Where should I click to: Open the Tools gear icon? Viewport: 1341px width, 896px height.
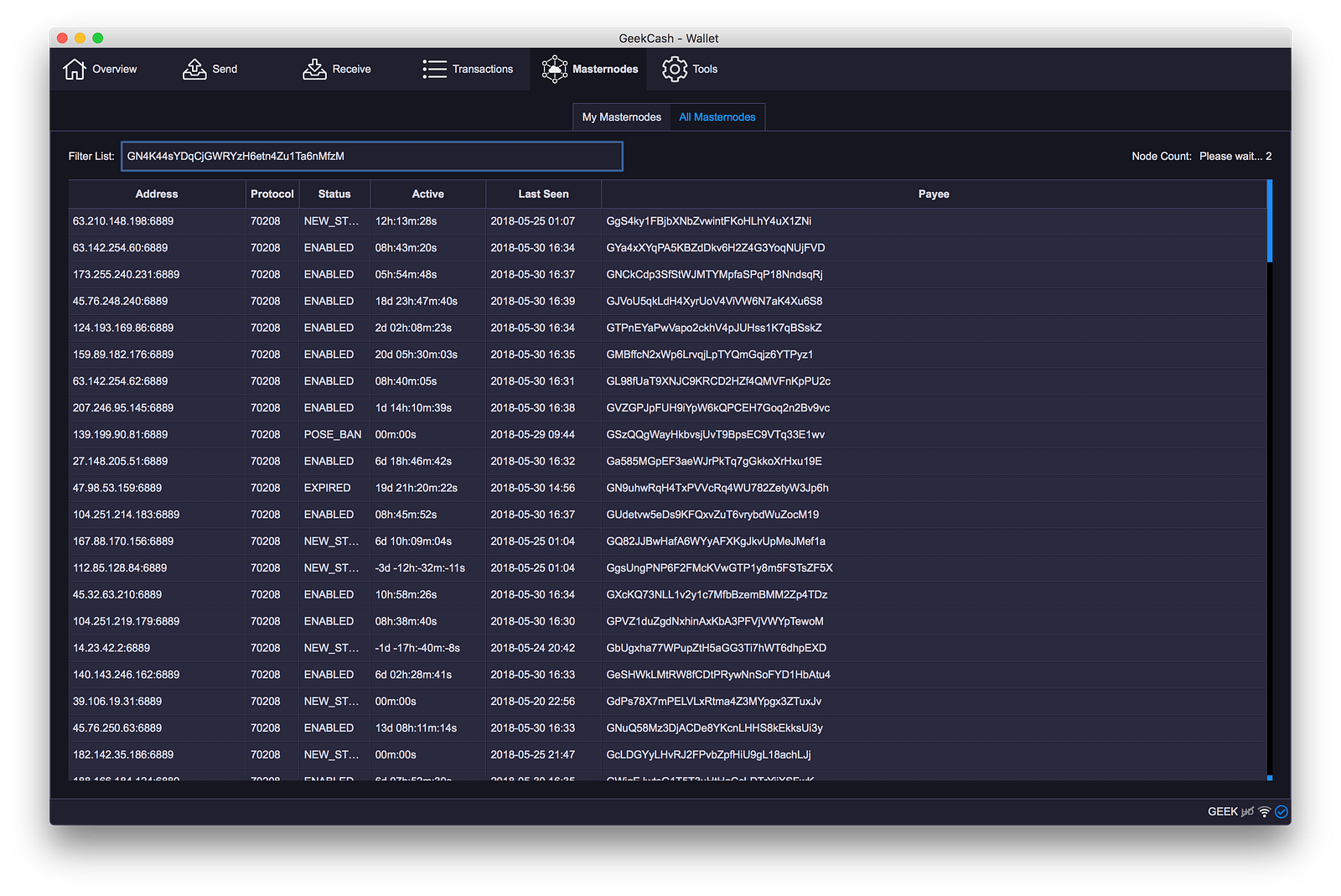675,69
